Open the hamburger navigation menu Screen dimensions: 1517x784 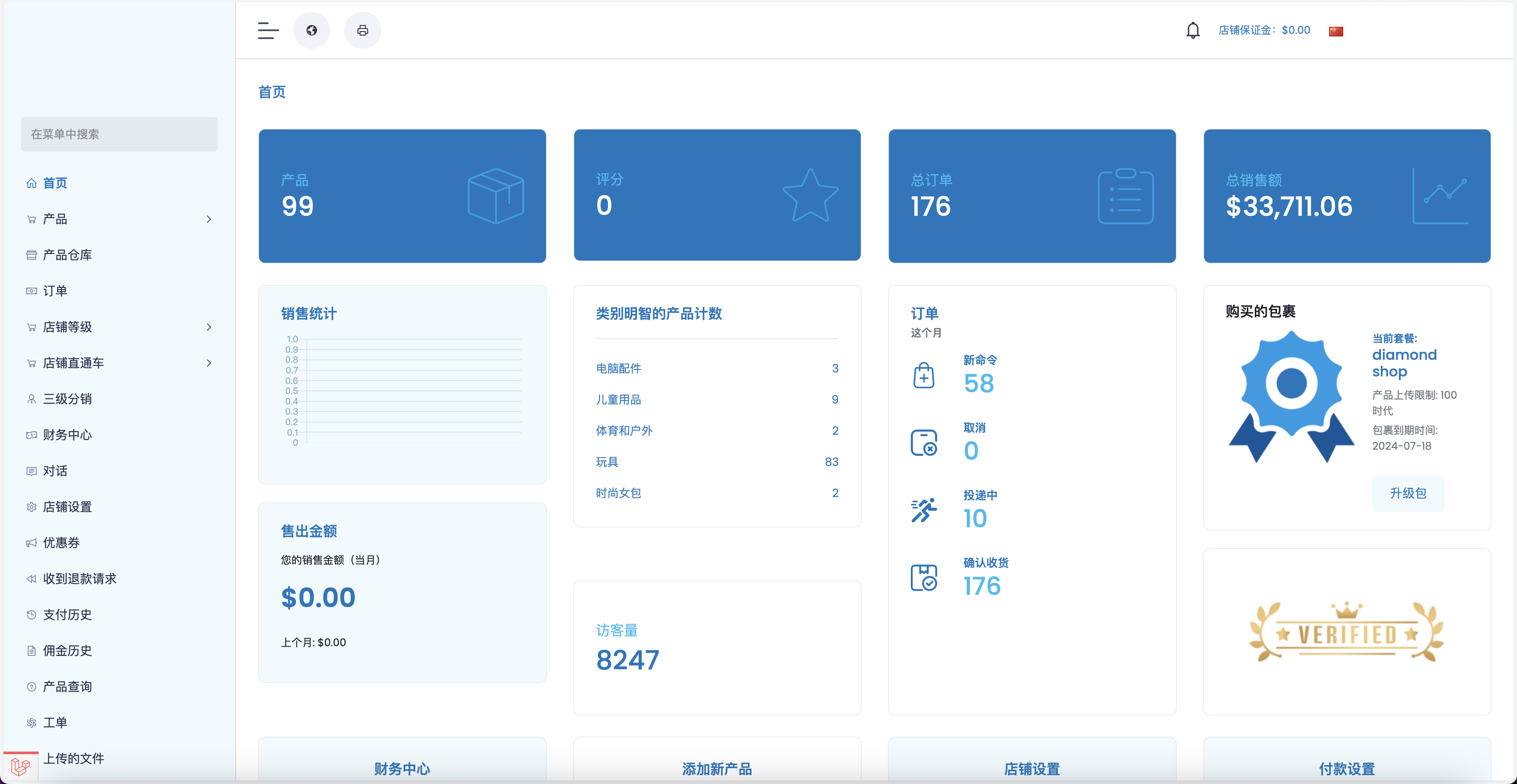268,31
